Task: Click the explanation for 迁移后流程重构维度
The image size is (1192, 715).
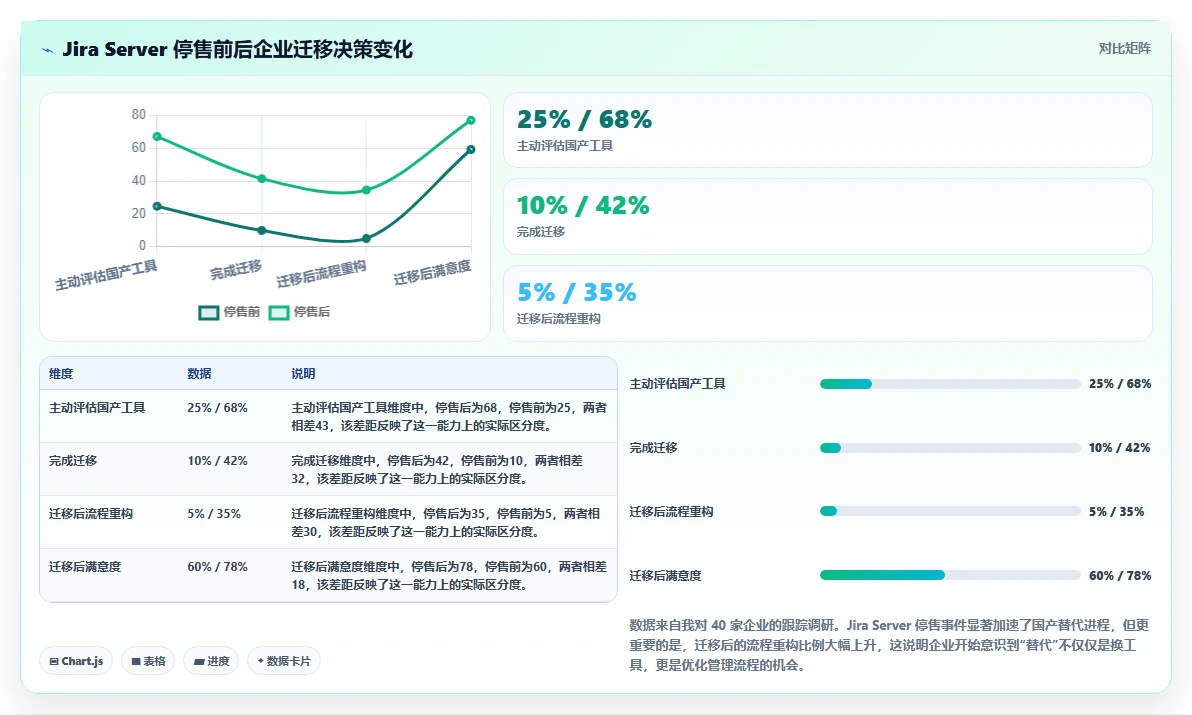Action: point(445,523)
